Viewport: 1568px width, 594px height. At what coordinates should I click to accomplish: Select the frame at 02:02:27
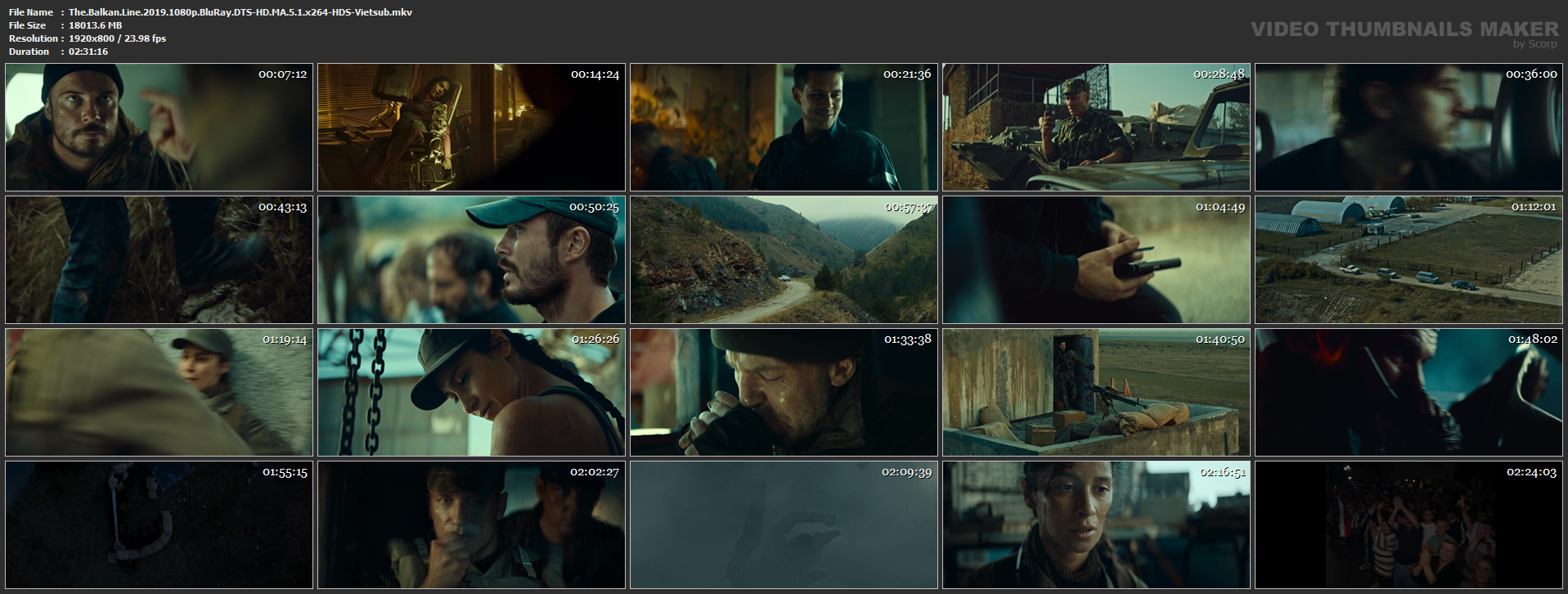(471, 525)
